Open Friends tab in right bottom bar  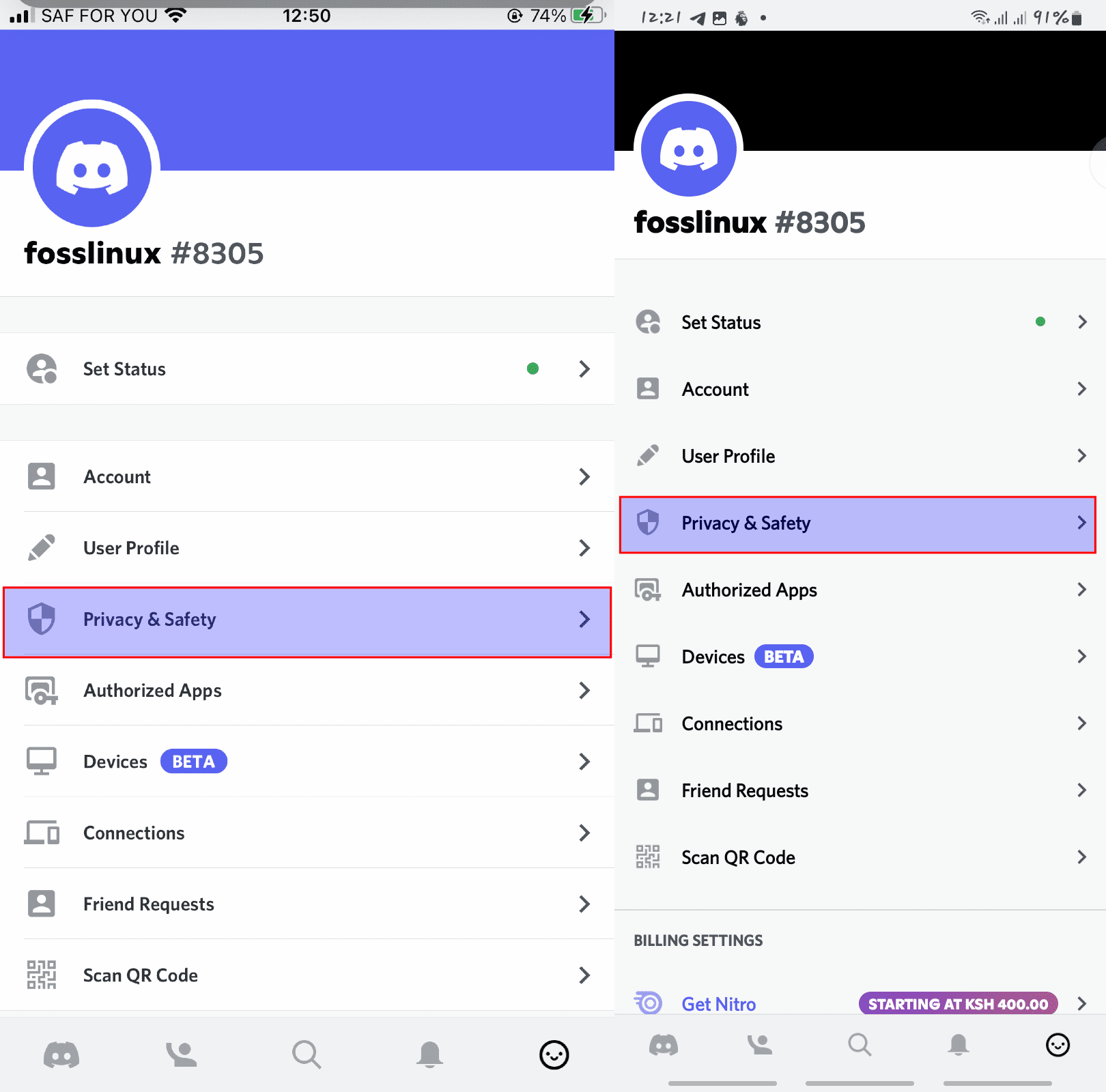point(759,1045)
